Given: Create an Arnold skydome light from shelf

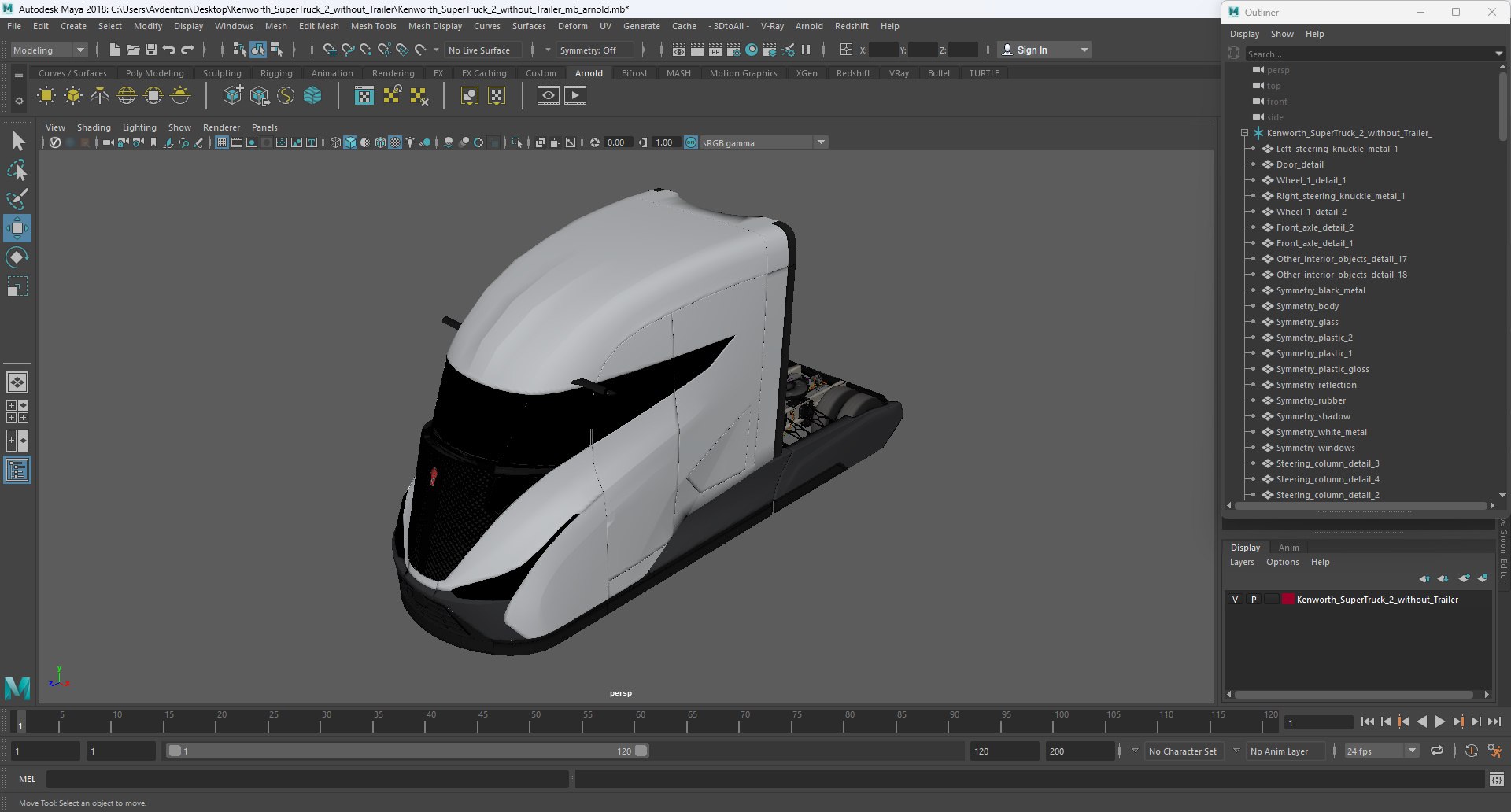Looking at the screenshot, I should [x=127, y=96].
